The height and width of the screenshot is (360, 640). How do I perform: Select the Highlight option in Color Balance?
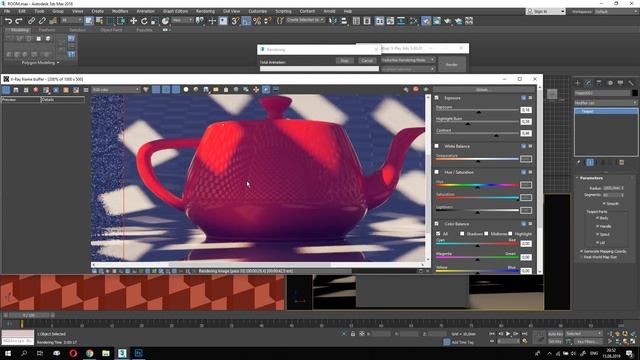tap(510, 234)
